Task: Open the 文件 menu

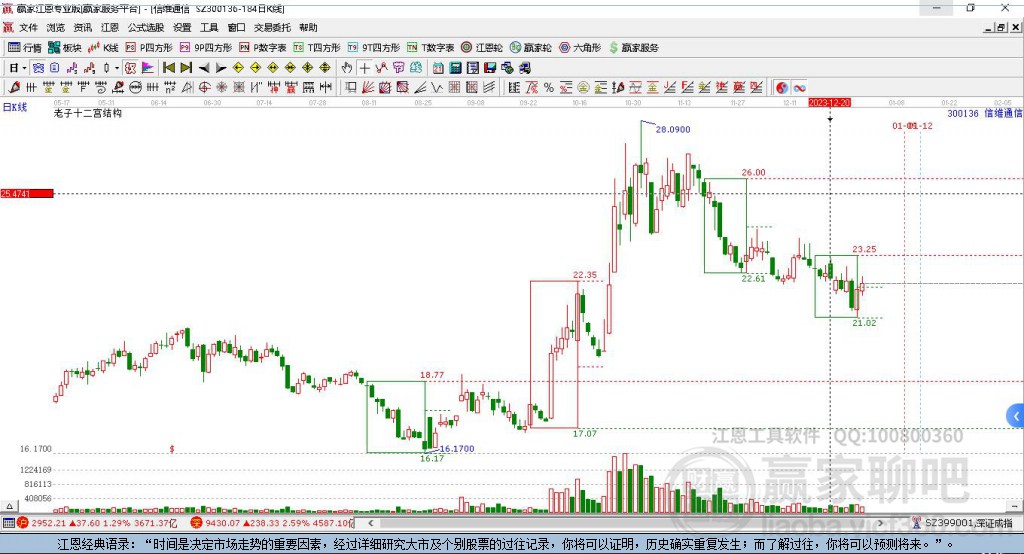Action: point(28,27)
